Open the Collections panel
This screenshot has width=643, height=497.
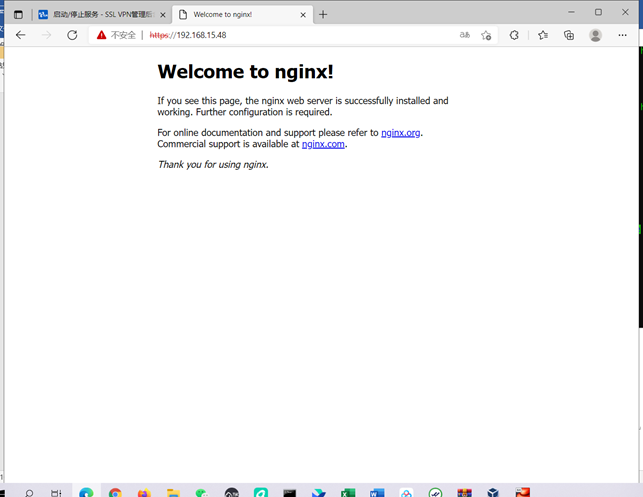point(569,35)
